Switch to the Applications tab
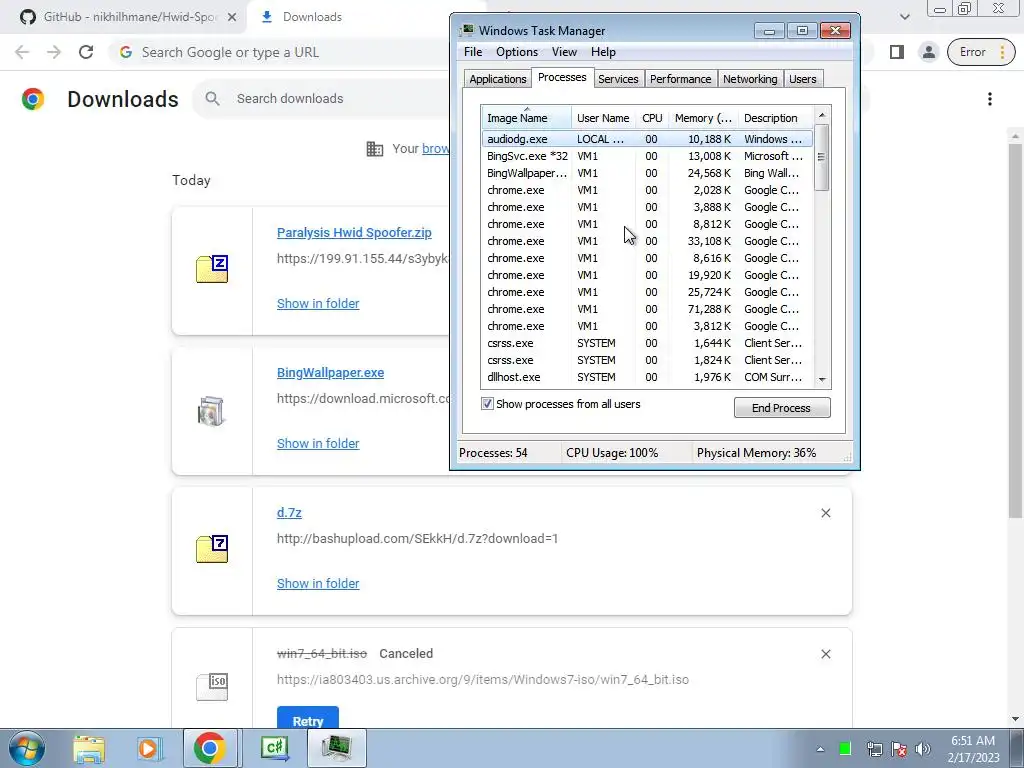The height and width of the screenshot is (768, 1024). pyautogui.click(x=498, y=79)
